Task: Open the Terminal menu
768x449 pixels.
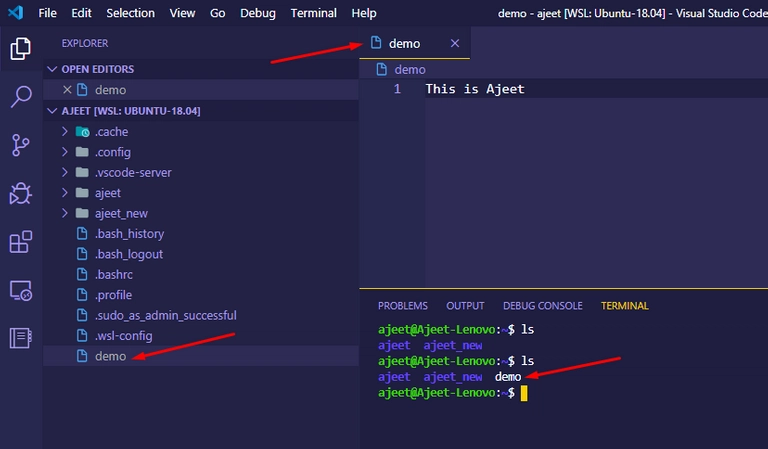Action: pyautogui.click(x=313, y=13)
